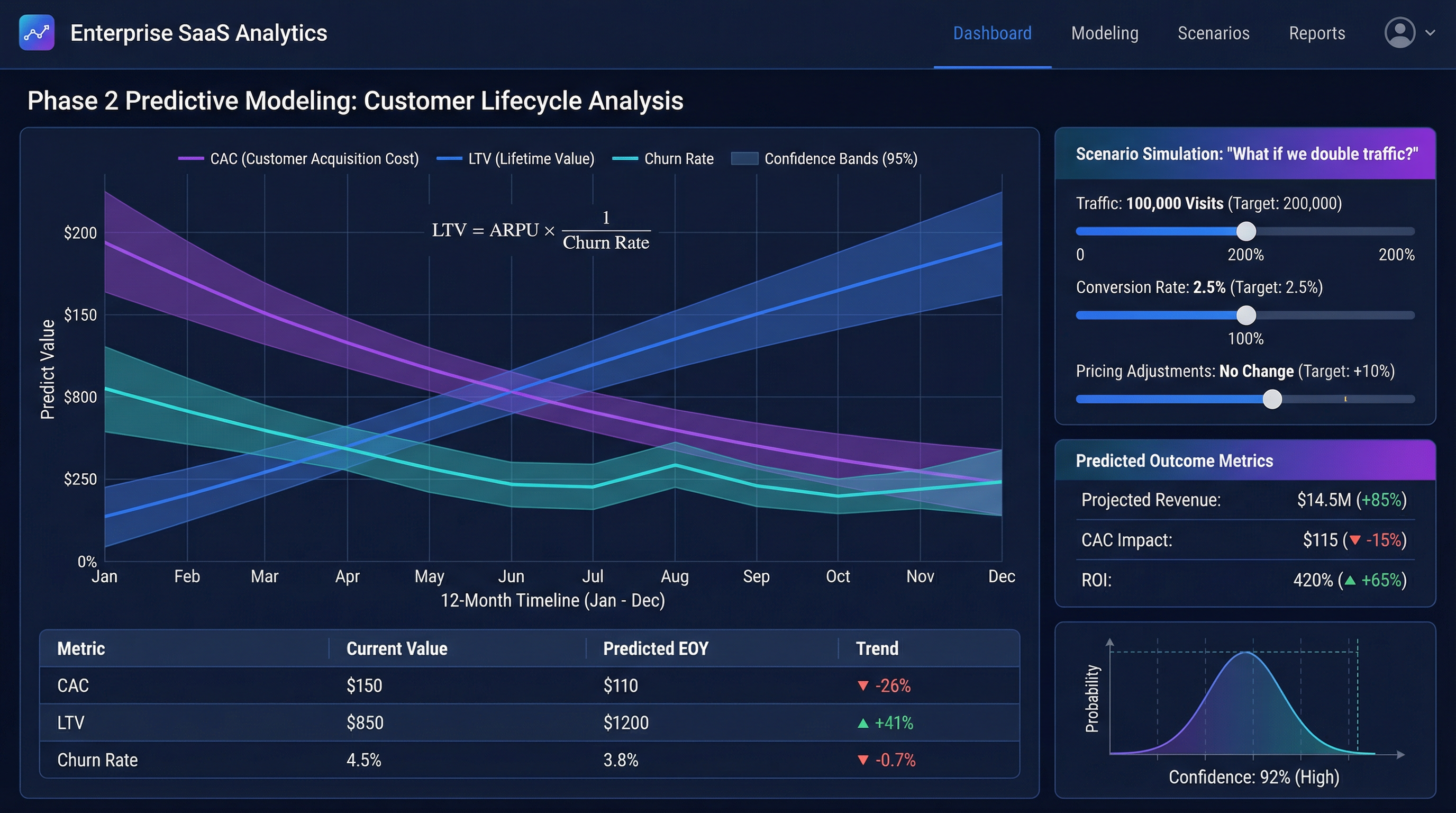
Task: Expand the account menu chevron
Action: coord(1432,33)
